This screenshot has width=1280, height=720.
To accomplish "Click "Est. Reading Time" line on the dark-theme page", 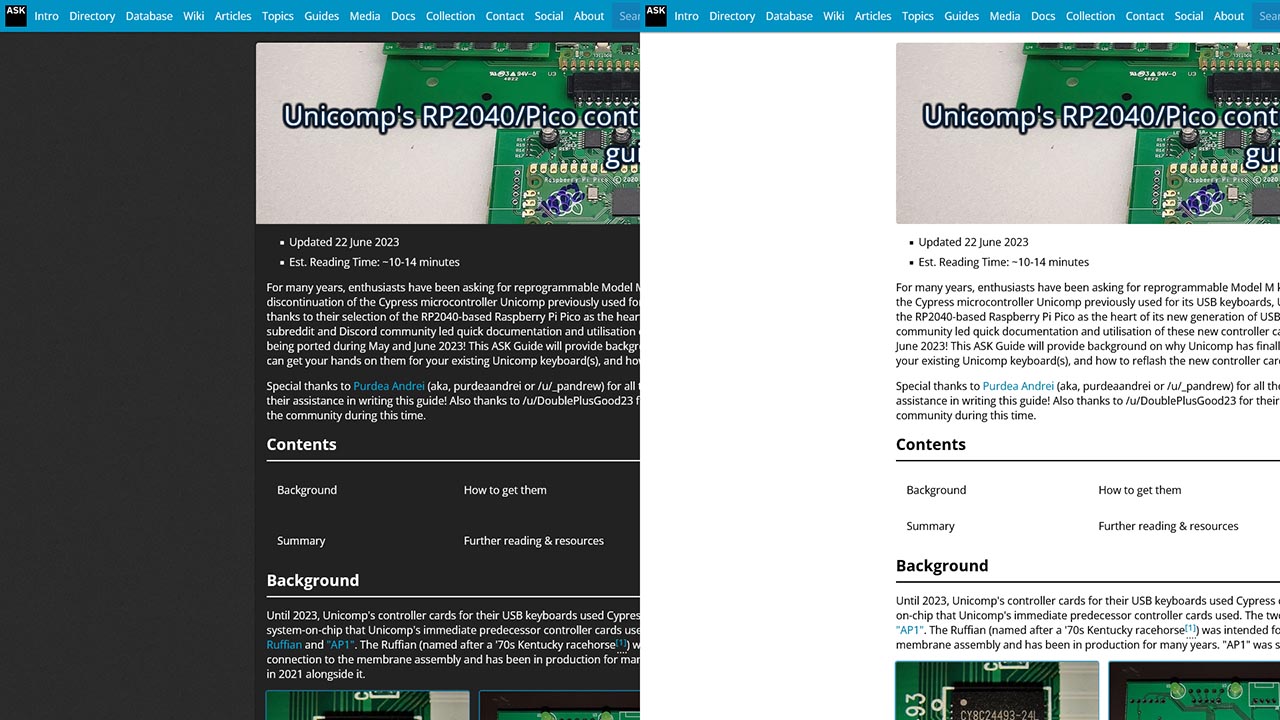I will click(x=374, y=262).
